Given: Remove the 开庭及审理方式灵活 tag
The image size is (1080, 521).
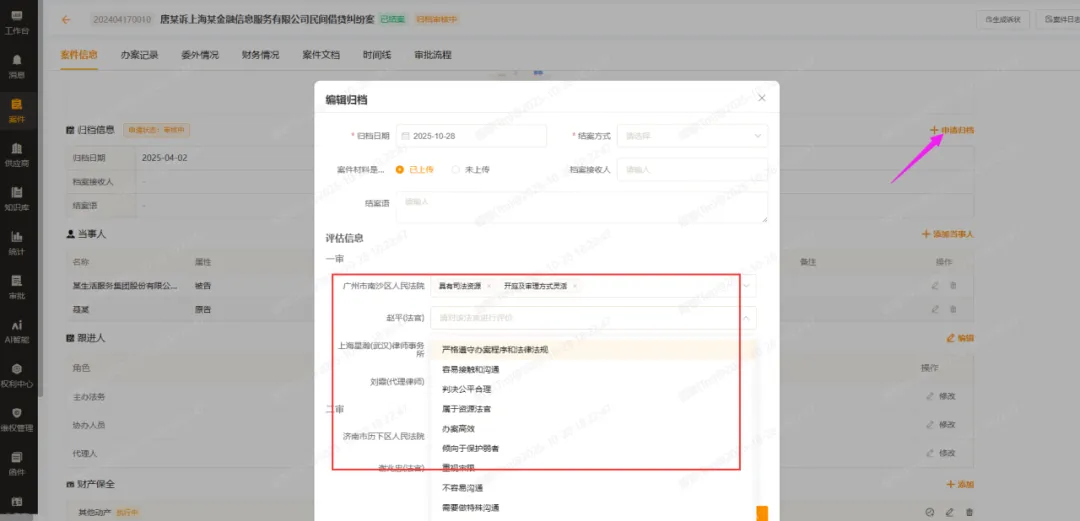Looking at the screenshot, I should coord(574,285).
